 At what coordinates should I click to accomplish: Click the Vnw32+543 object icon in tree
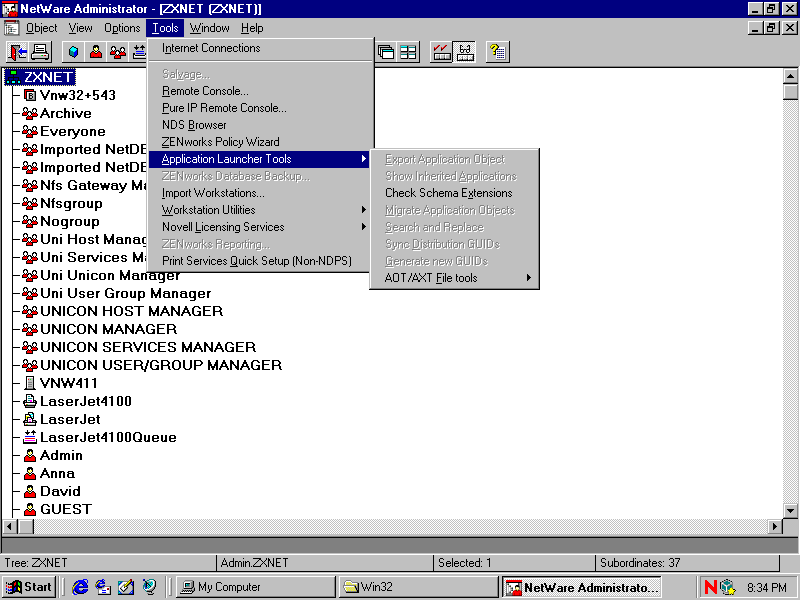click(30, 95)
